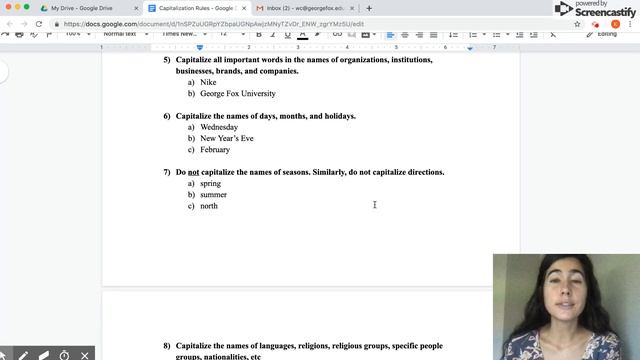Click the 'summer' list item
The image size is (640, 360).
pos(213,195)
